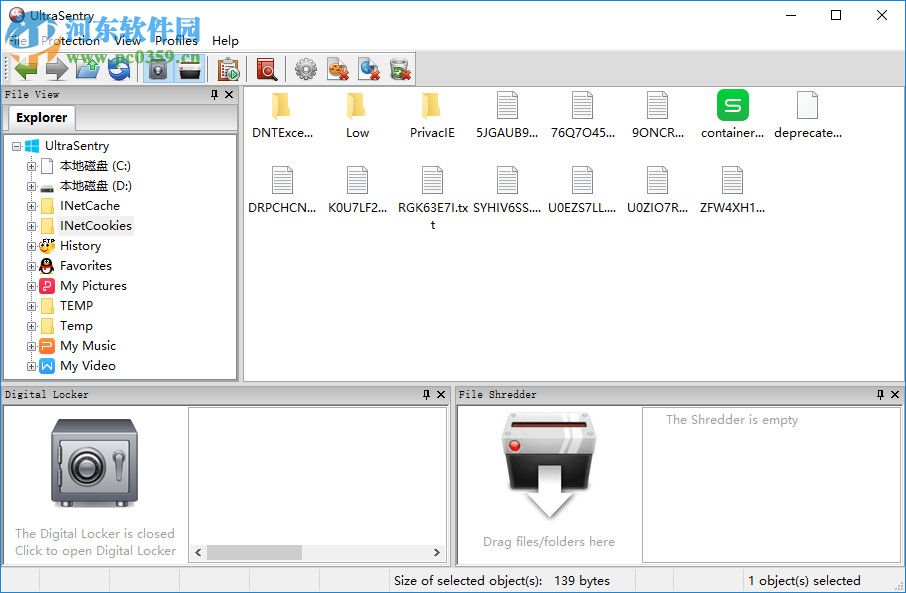This screenshot has height=593, width=906.
Task: Select My Music in tree
Action: pos(88,346)
